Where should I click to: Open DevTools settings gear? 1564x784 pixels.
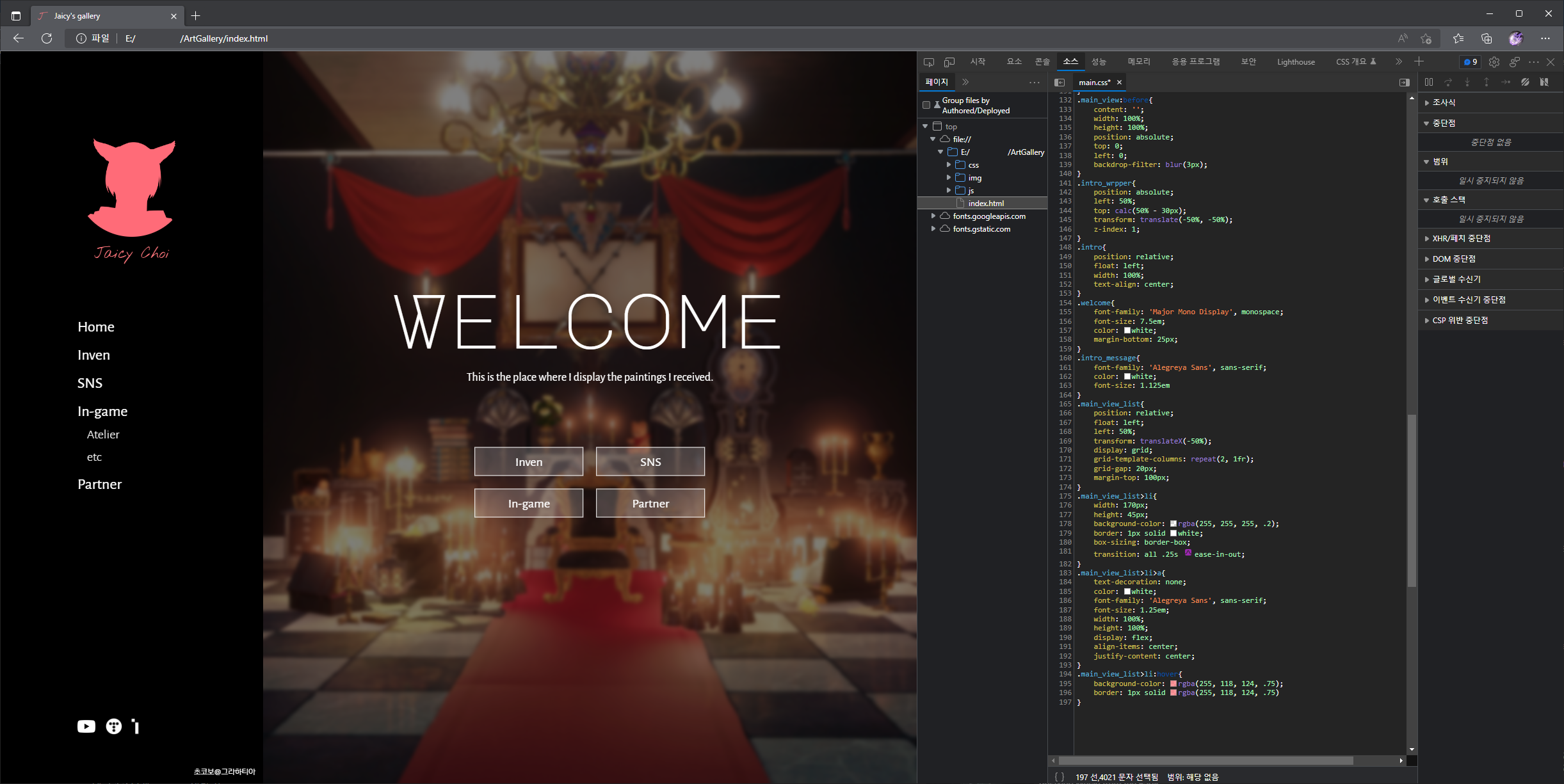point(1494,62)
